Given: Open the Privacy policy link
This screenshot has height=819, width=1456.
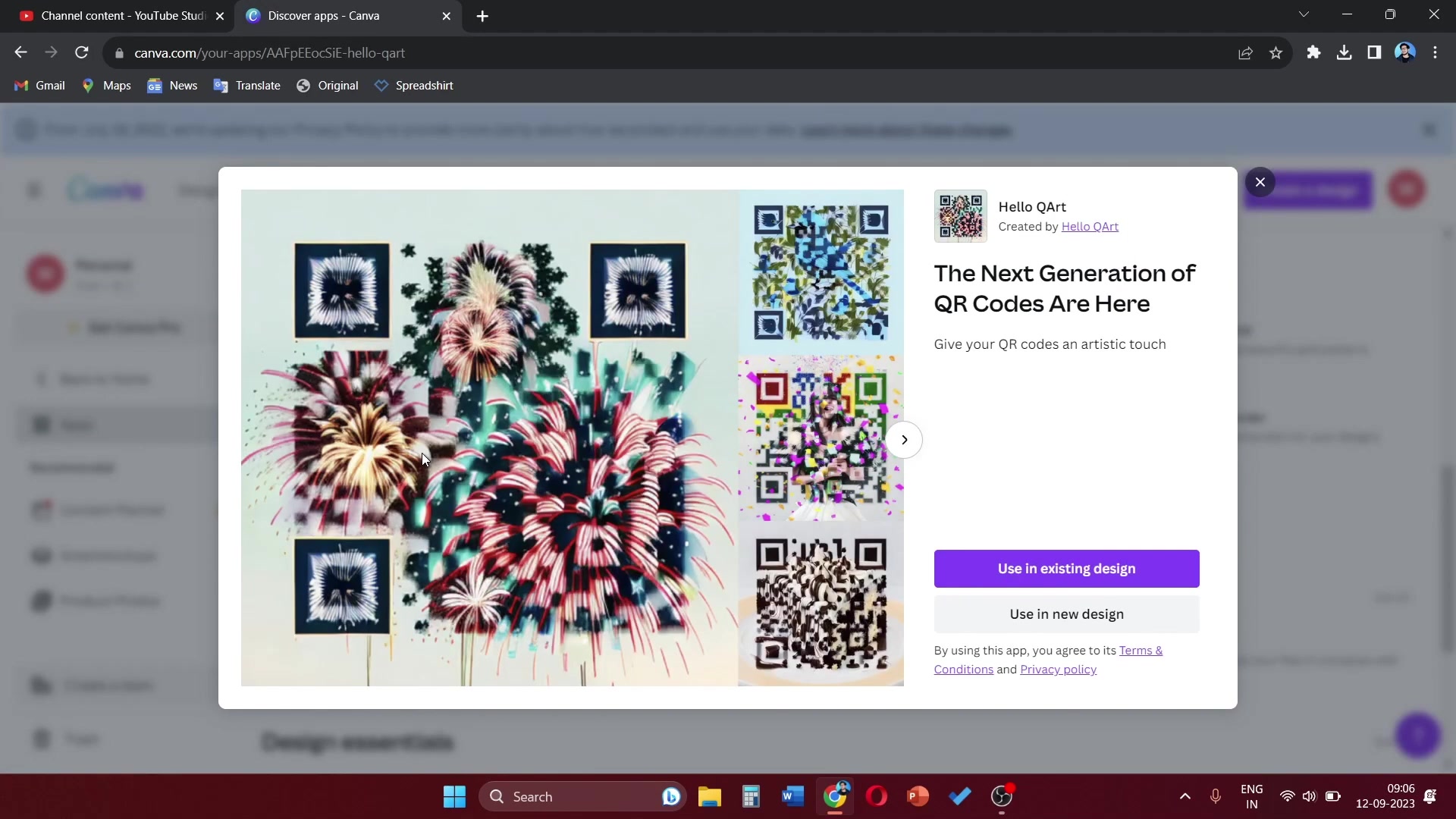Looking at the screenshot, I should click(1058, 670).
